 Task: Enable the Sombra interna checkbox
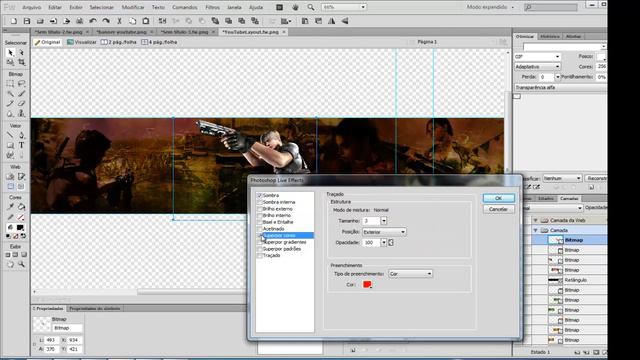point(259,202)
